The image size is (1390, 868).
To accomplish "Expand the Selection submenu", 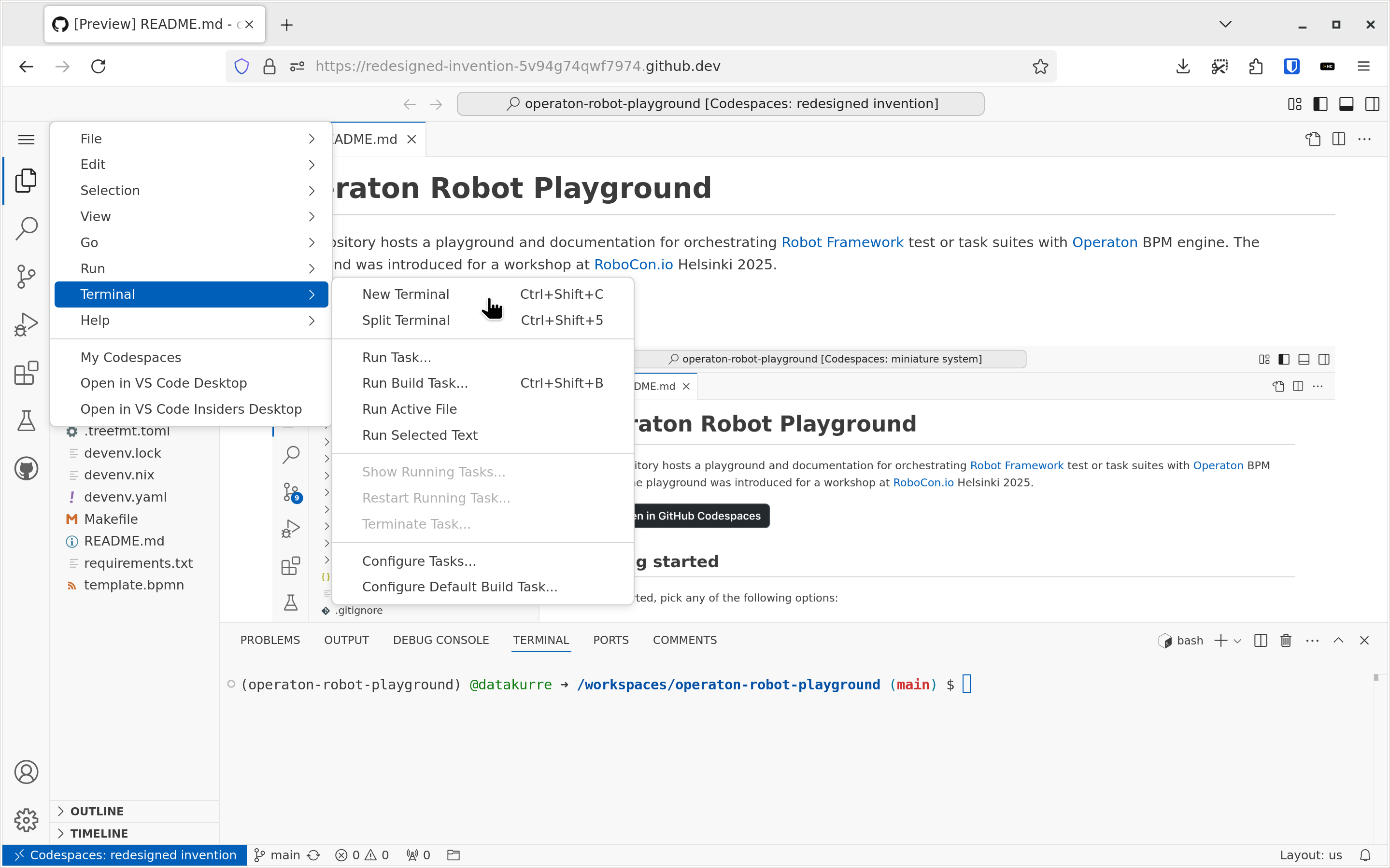I will tap(191, 191).
